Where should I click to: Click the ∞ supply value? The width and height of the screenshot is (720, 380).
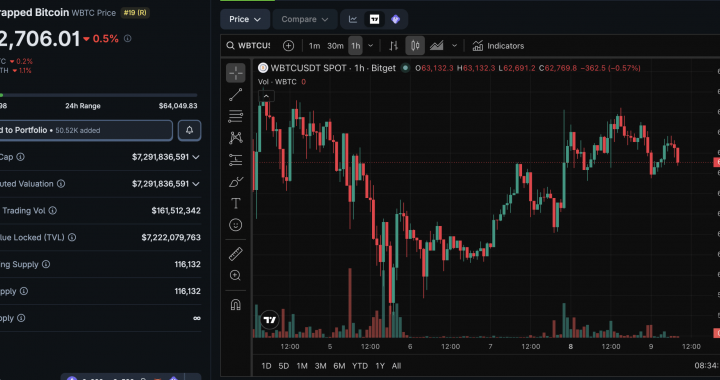197,318
